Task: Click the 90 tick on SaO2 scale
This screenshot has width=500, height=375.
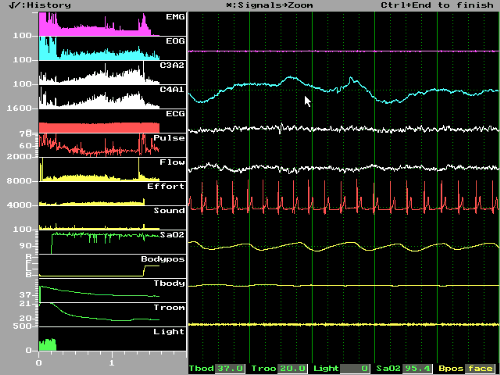Action: (25, 246)
